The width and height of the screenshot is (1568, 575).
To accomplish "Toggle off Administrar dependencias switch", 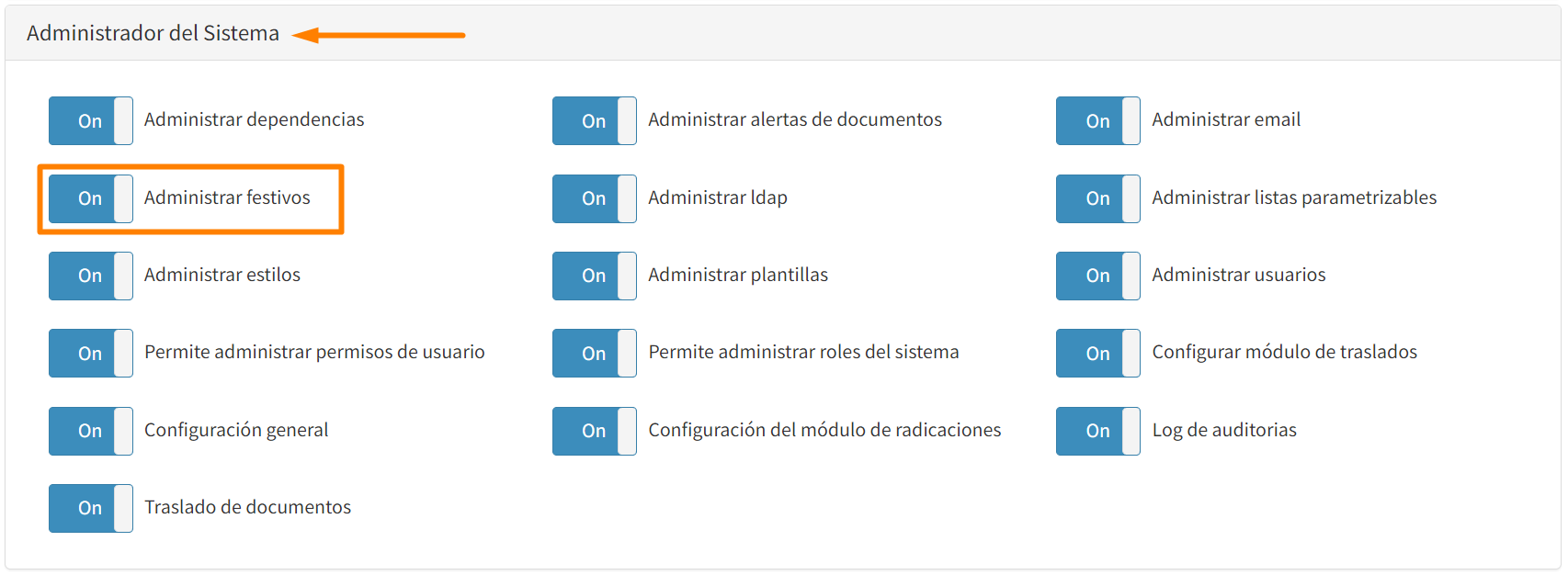I will [x=90, y=120].
